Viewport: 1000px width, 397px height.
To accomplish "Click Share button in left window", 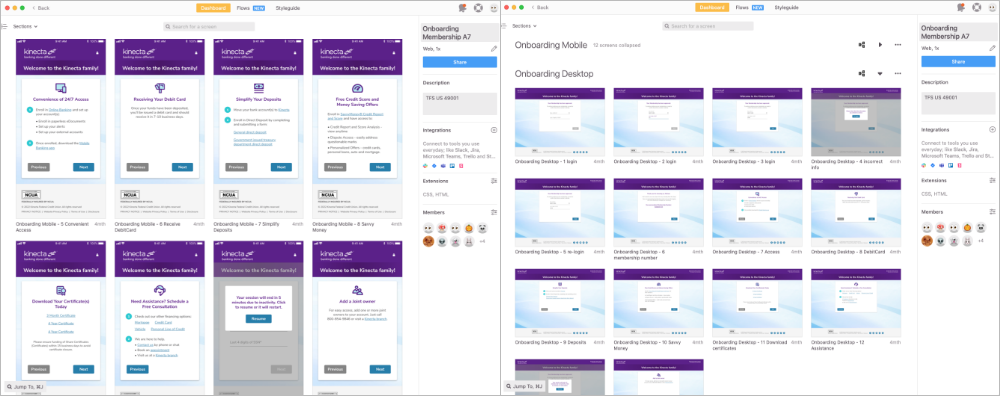I will pyautogui.click(x=459, y=62).
